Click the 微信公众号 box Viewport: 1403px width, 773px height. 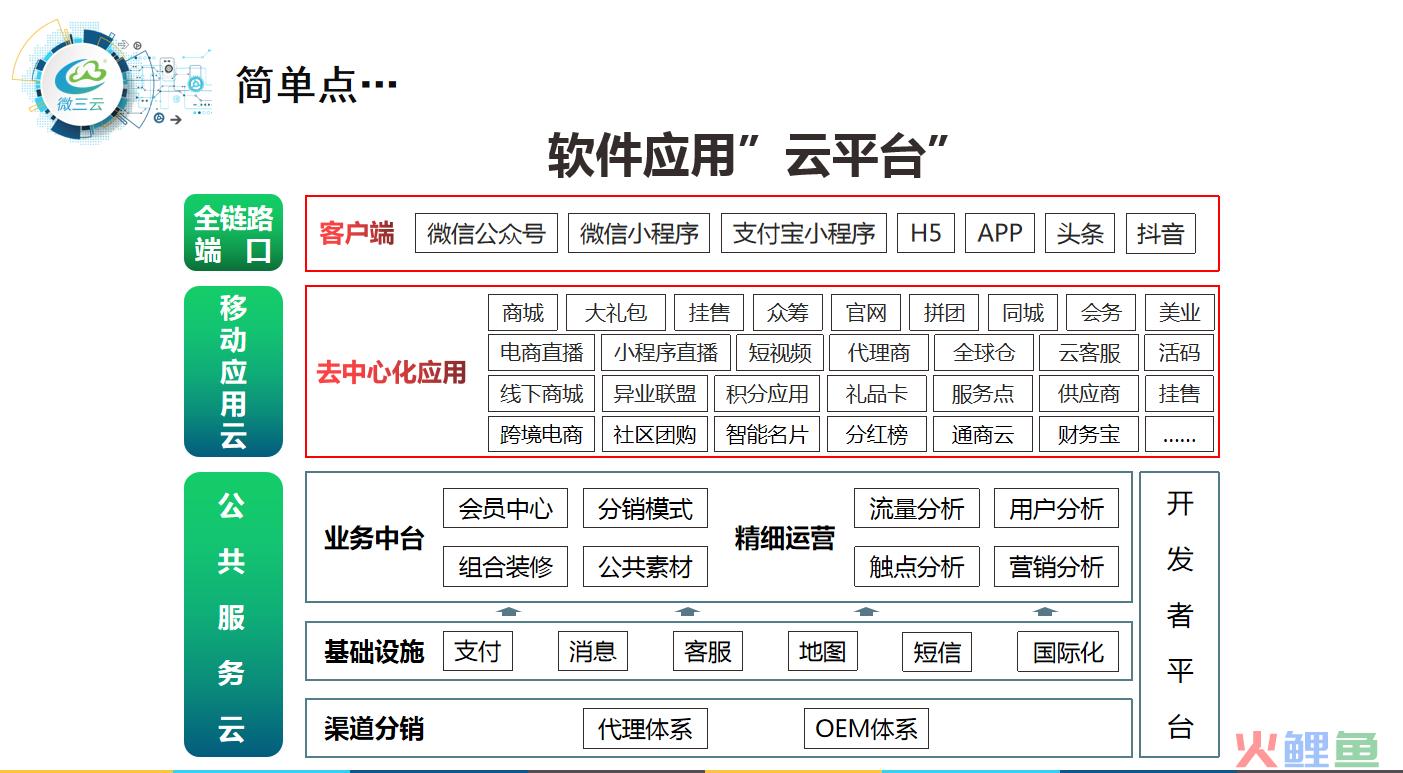point(486,233)
